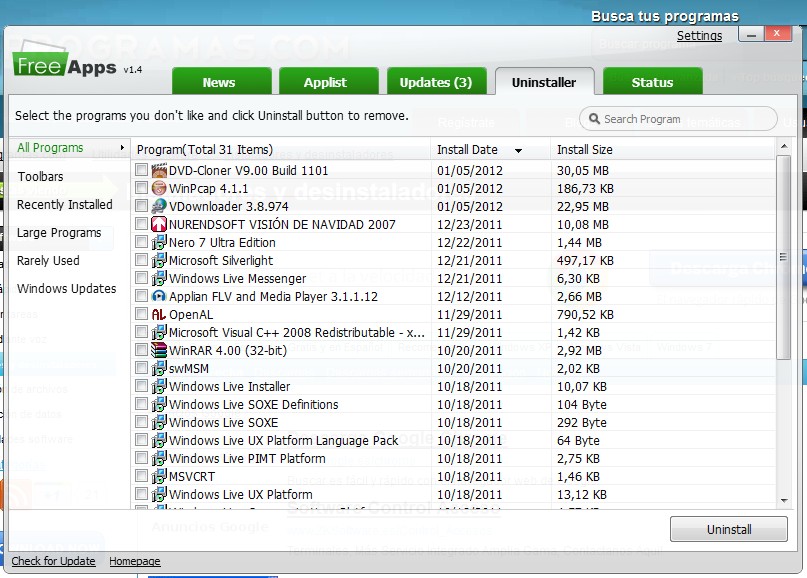Click the Windows Live Installer icon
The width and height of the screenshot is (807, 578).
click(x=159, y=387)
